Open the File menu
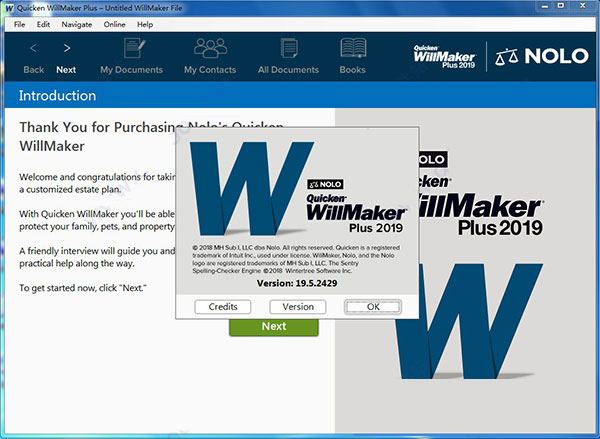This screenshot has width=600, height=439. click(20, 24)
